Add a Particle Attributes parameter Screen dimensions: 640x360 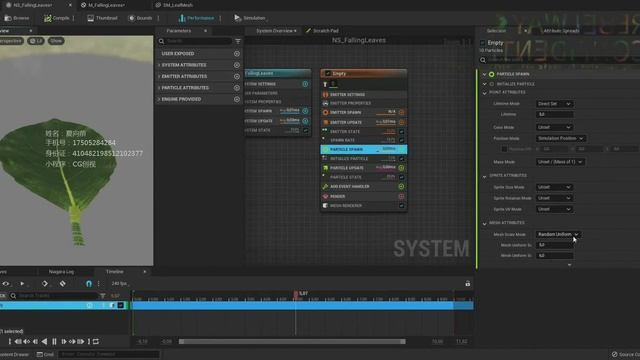(x=237, y=88)
